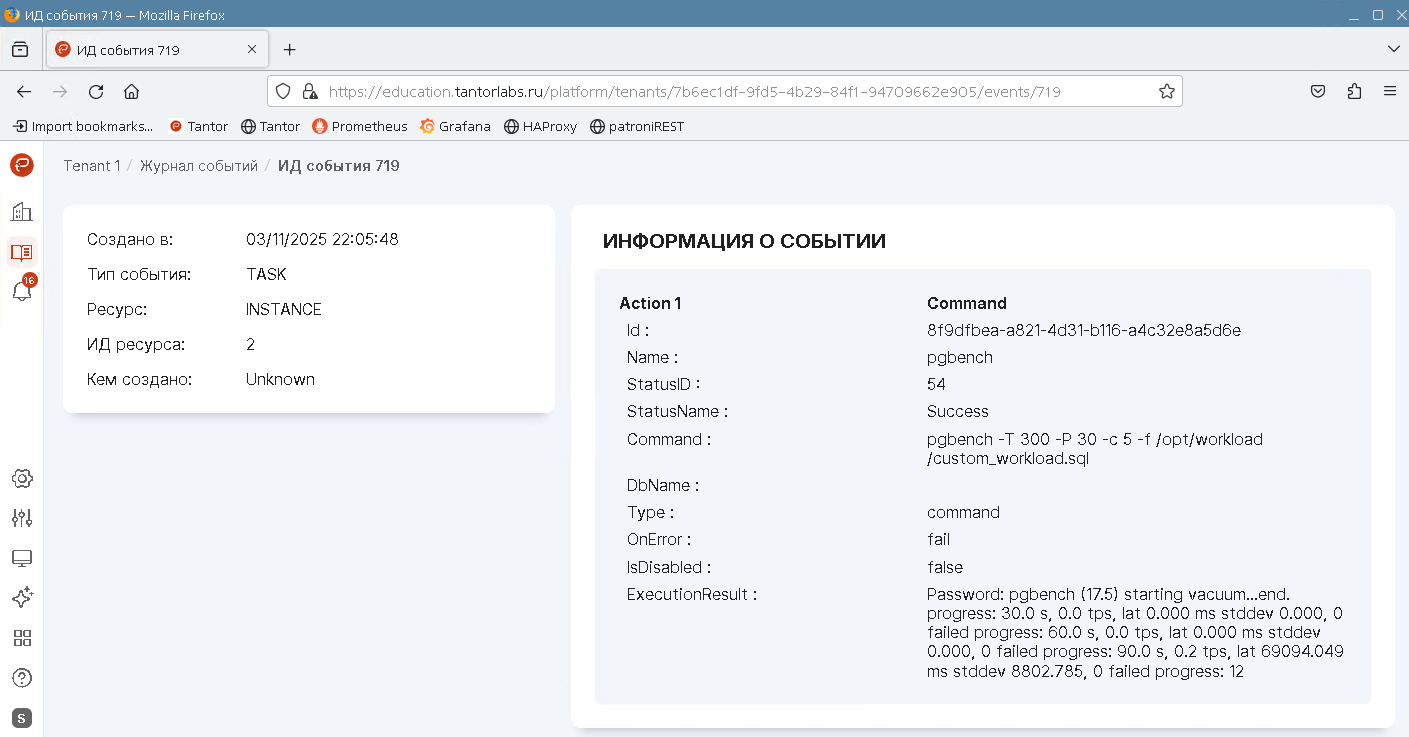Go to Tenant 1 breadcrumb link
This screenshot has width=1409, height=737.
91,166
